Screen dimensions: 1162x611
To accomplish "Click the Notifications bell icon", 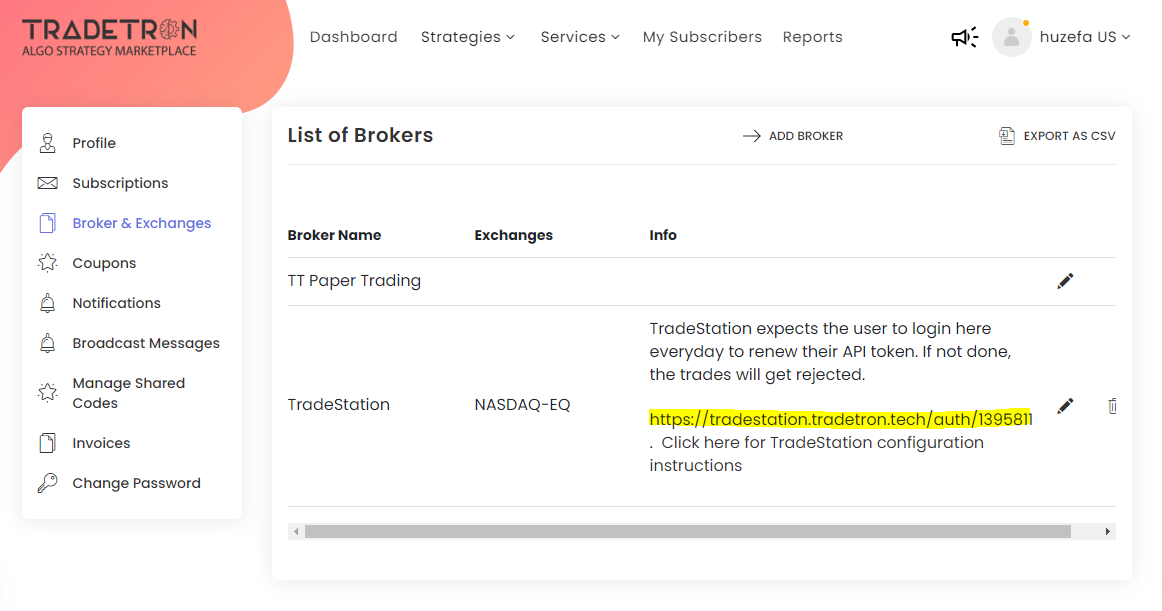I will pos(47,303).
